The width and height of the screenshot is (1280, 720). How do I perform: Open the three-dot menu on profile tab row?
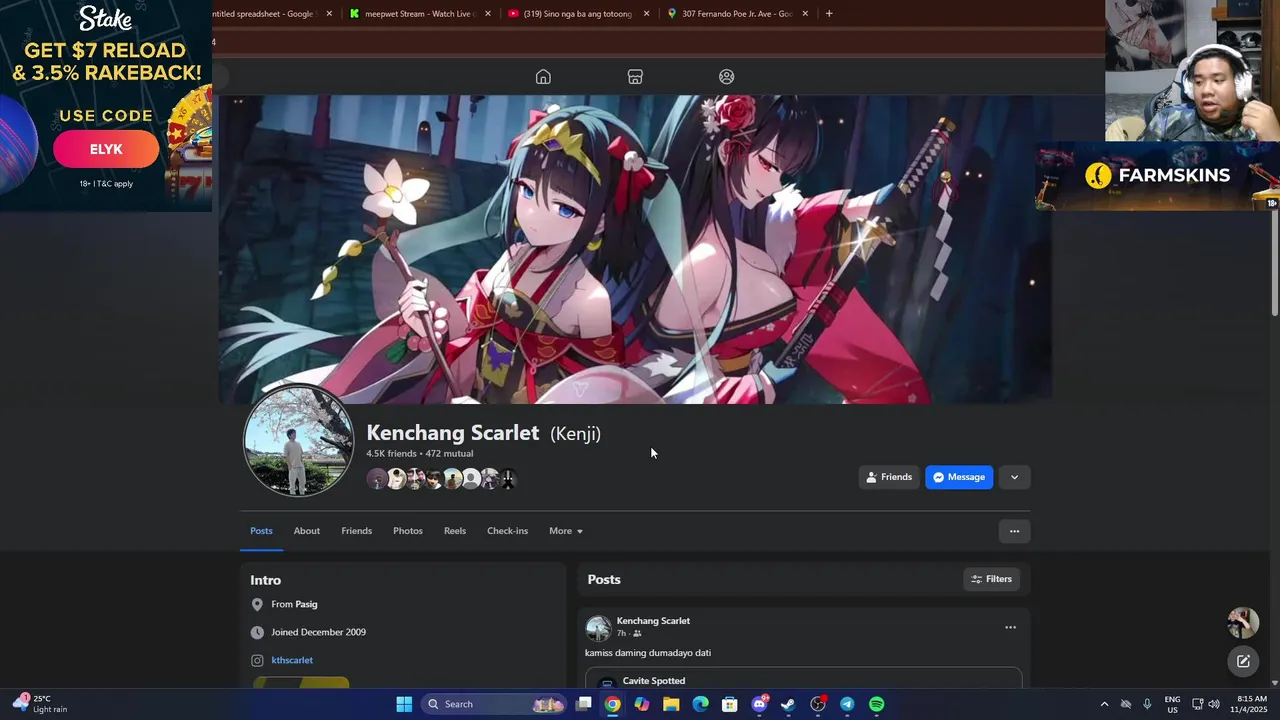coord(1014,531)
